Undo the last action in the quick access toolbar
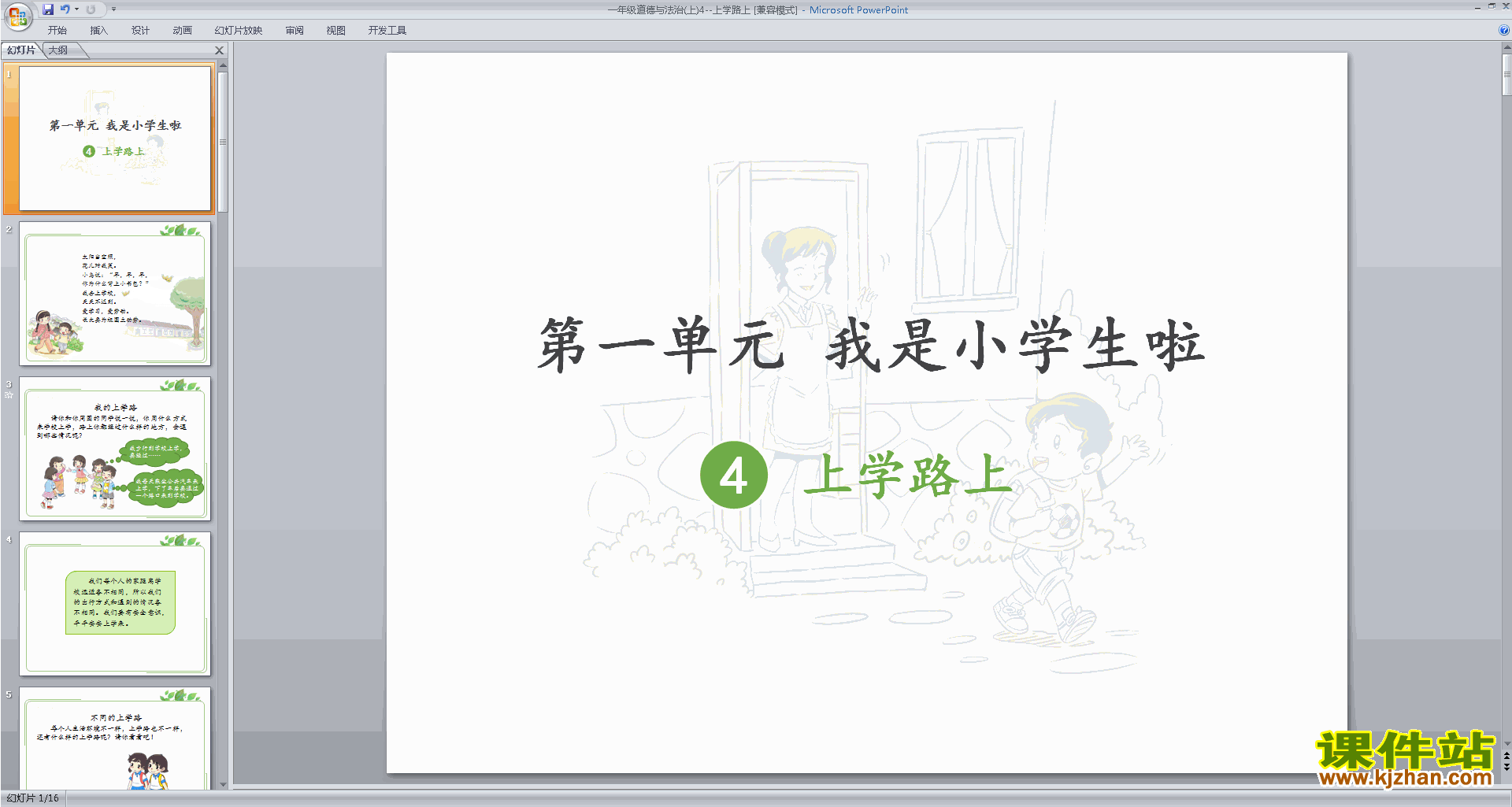 [x=65, y=9]
